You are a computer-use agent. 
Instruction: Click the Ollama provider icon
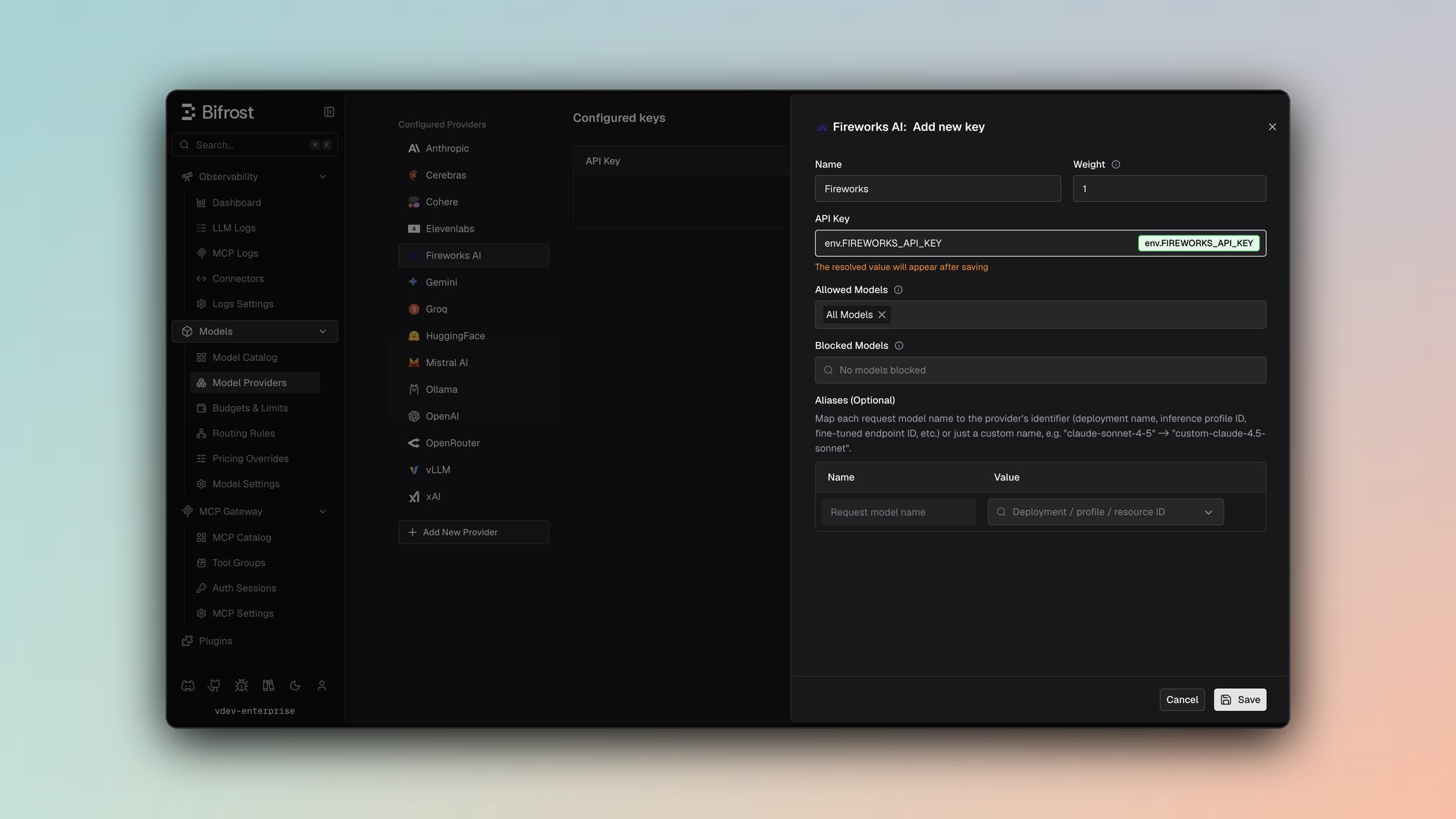[414, 390]
